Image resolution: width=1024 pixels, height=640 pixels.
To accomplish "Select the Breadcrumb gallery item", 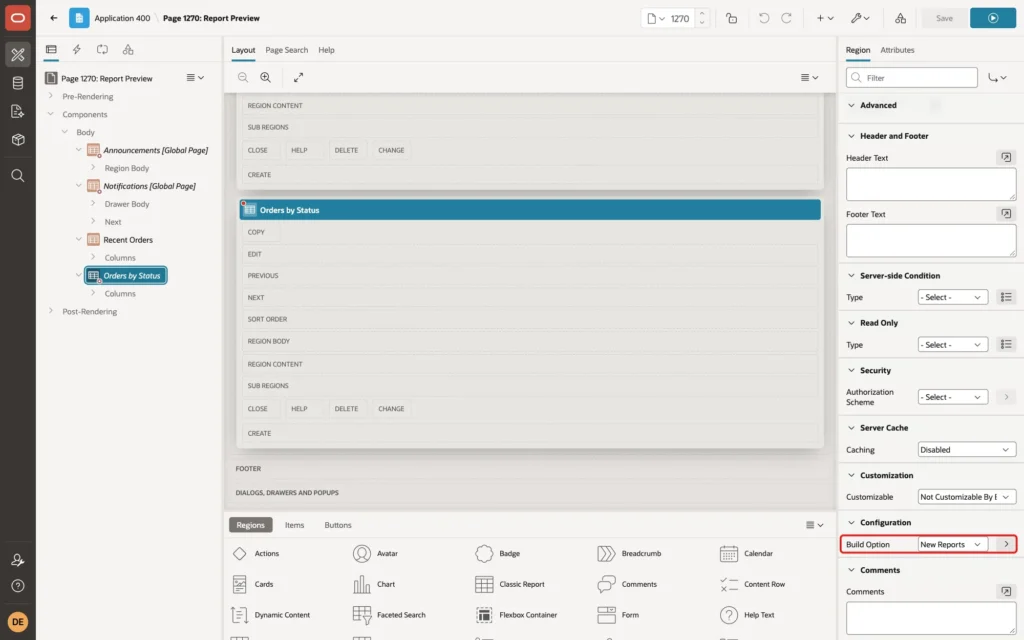I will (629, 553).
